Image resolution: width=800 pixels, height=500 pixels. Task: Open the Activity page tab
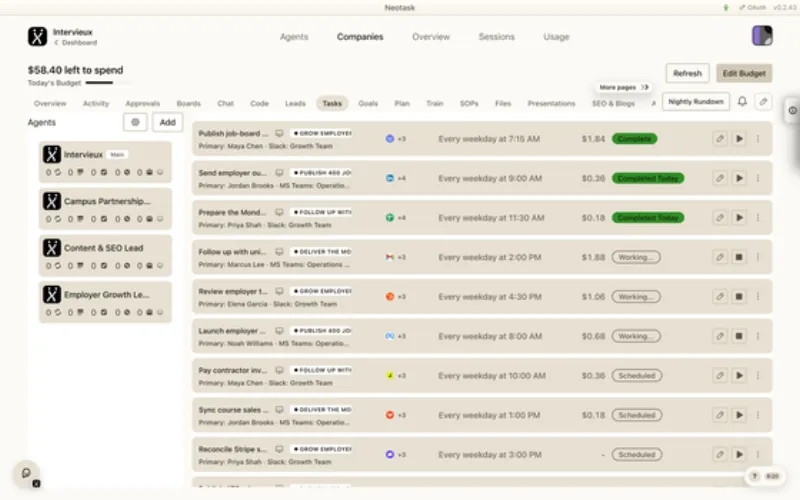pos(96,104)
